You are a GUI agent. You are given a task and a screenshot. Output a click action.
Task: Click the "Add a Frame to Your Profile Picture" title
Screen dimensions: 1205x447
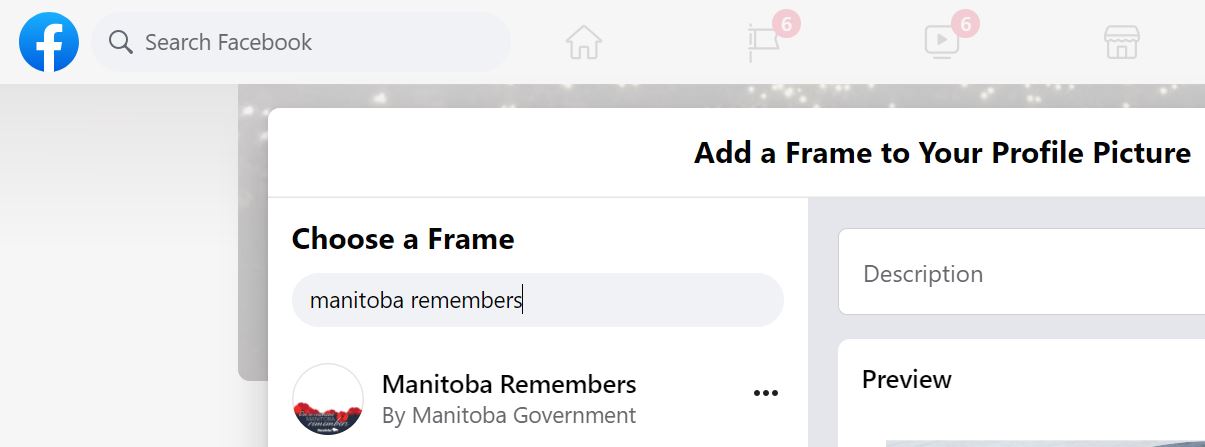click(942, 153)
